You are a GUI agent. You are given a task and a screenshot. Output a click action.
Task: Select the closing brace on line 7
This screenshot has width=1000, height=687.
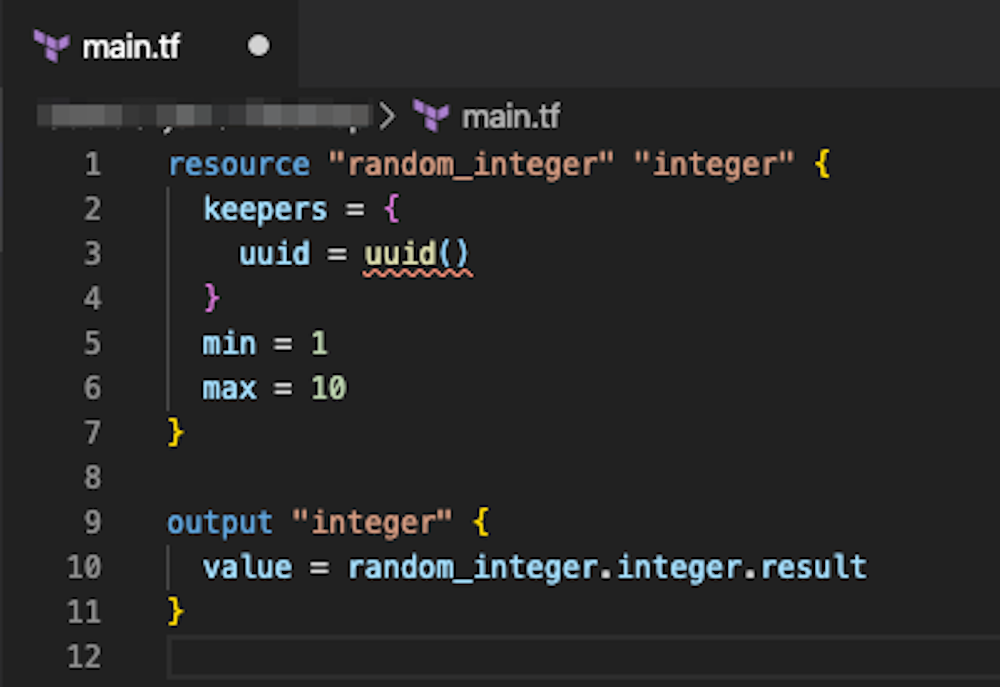(x=176, y=432)
